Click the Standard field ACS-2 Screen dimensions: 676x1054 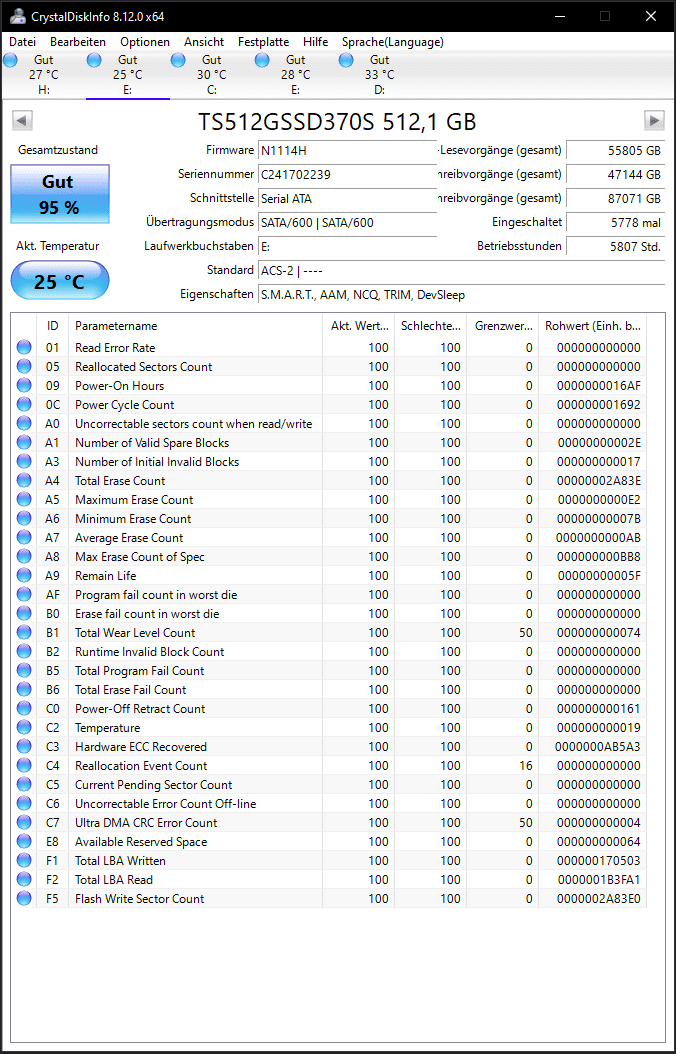[461, 270]
